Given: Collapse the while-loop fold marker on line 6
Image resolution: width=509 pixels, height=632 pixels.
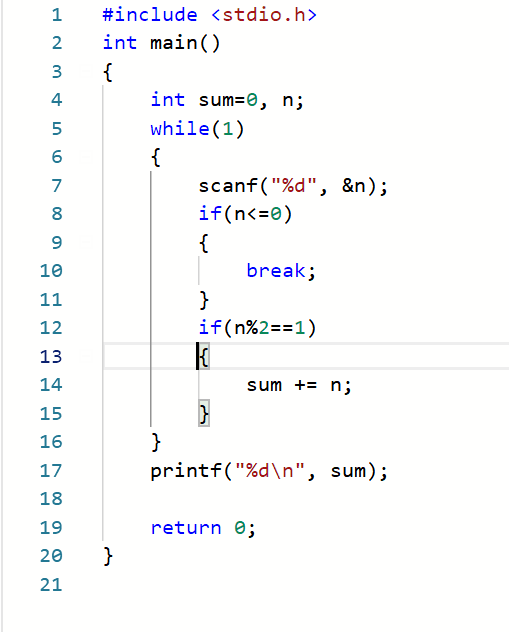Looking at the screenshot, I should [x=86, y=157].
